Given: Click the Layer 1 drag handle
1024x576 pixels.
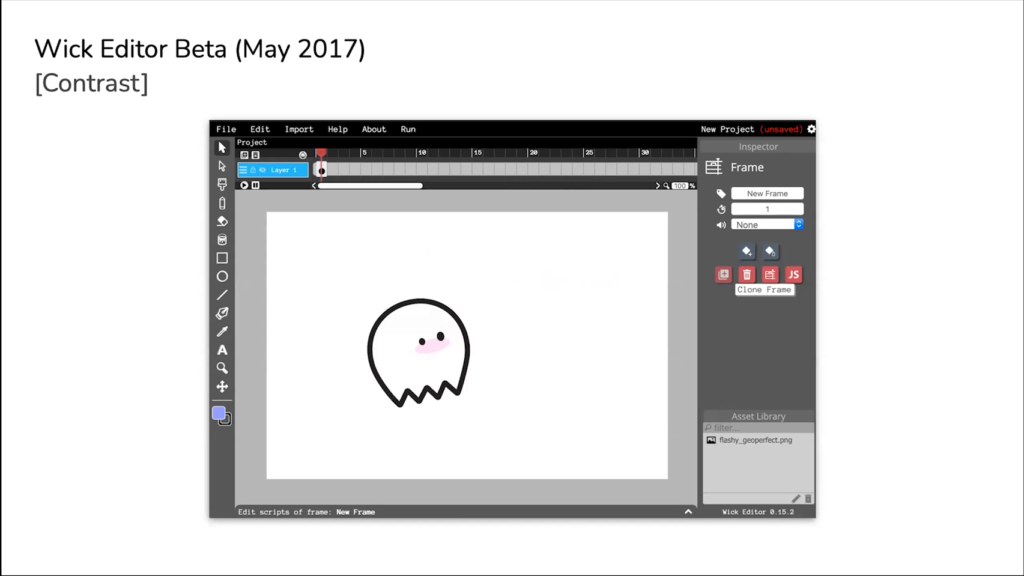Looking at the screenshot, I should click(244, 170).
